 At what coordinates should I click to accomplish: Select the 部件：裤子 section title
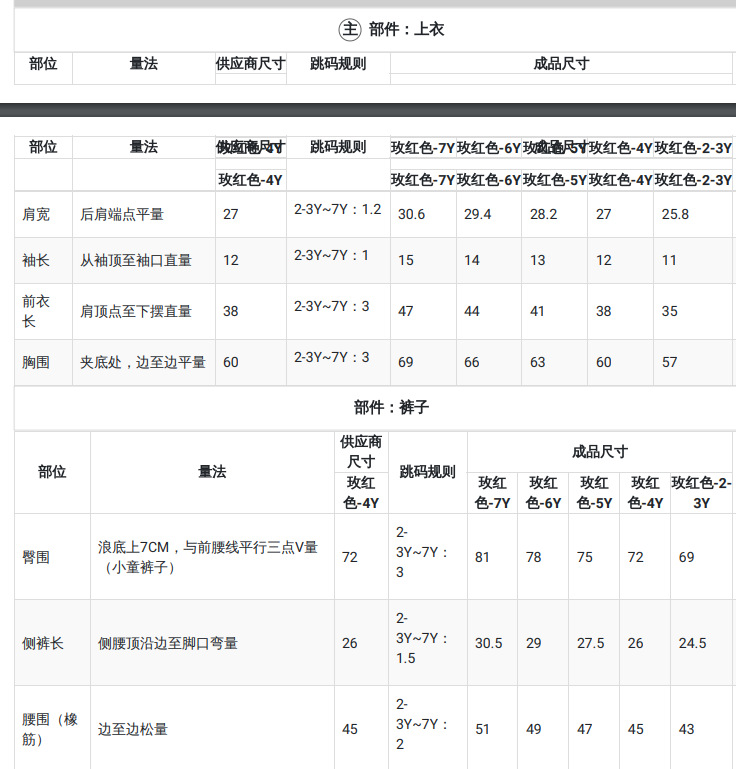(x=391, y=407)
